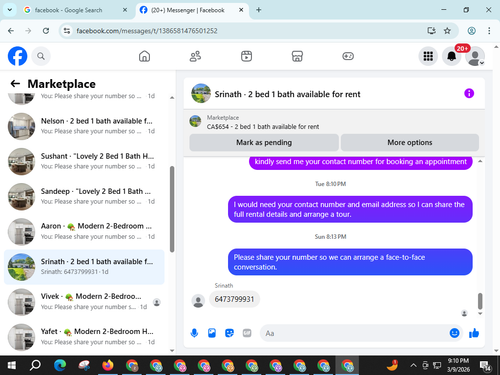Viewport: 500px width, 375px height.
Task: Open the Marketplace storefront icon
Action: pyautogui.click(x=297, y=56)
